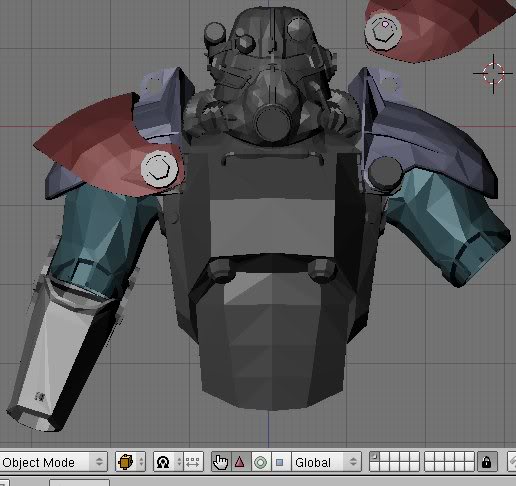Toggle layer 1 button containing the dot

click(375, 457)
